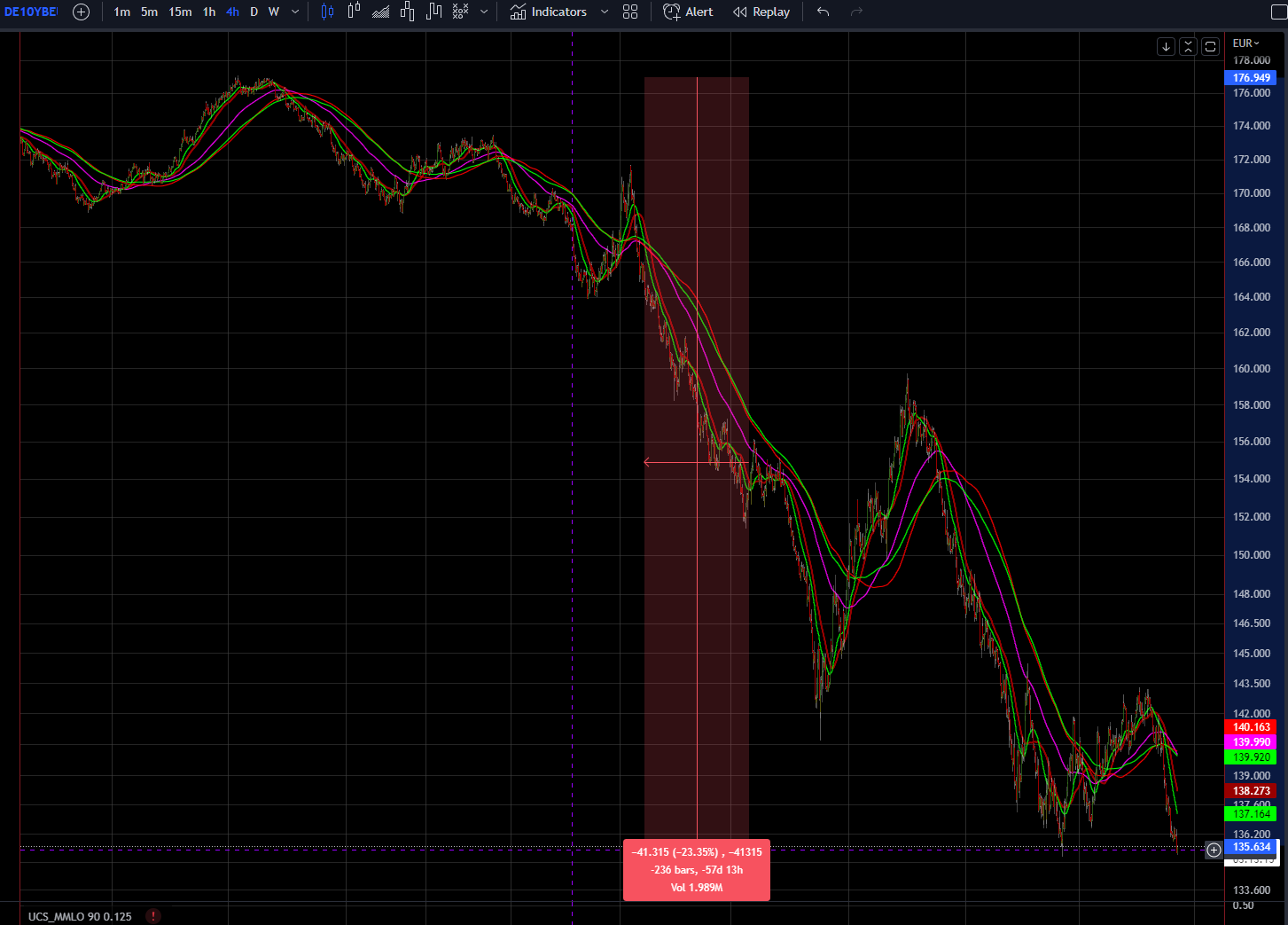
Task: Click the warning icon on UCS_MMLO indicator
Action: [152, 916]
